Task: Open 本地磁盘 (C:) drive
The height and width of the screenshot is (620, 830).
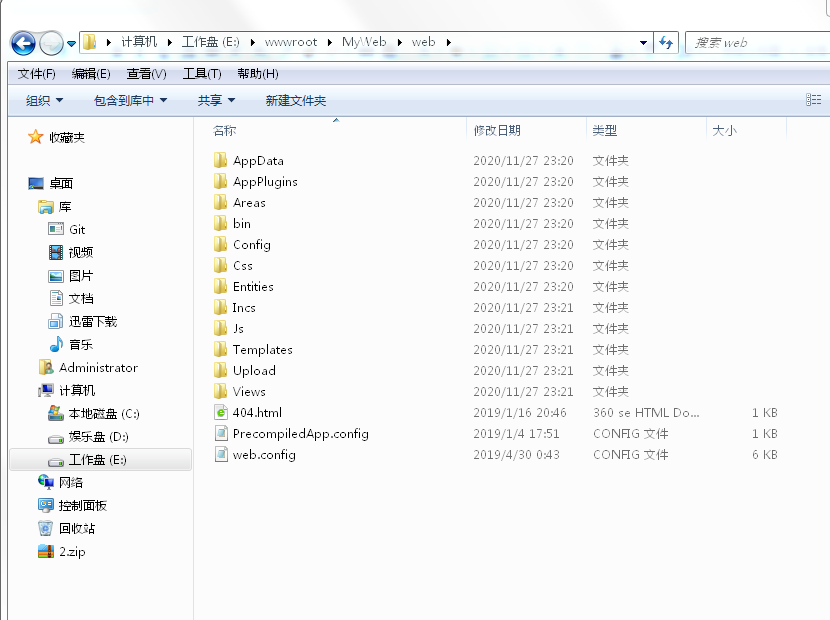Action: point(96,413)
